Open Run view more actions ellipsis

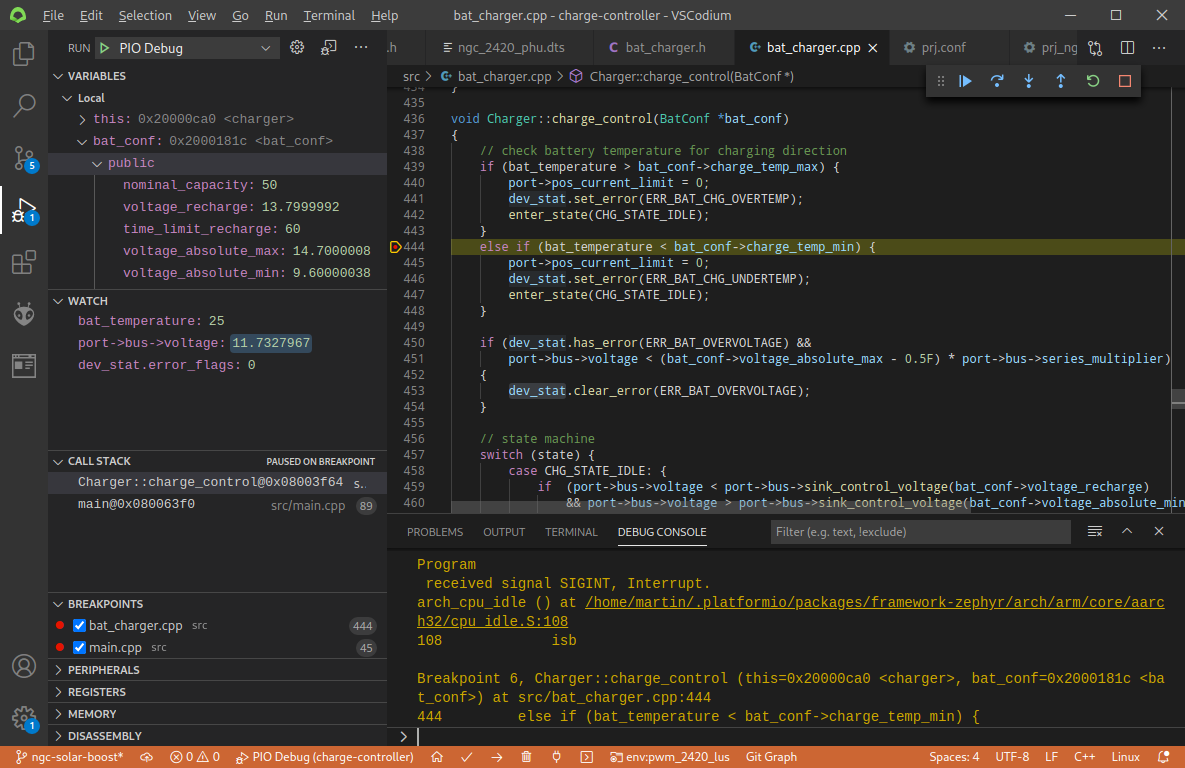[361, 48]
